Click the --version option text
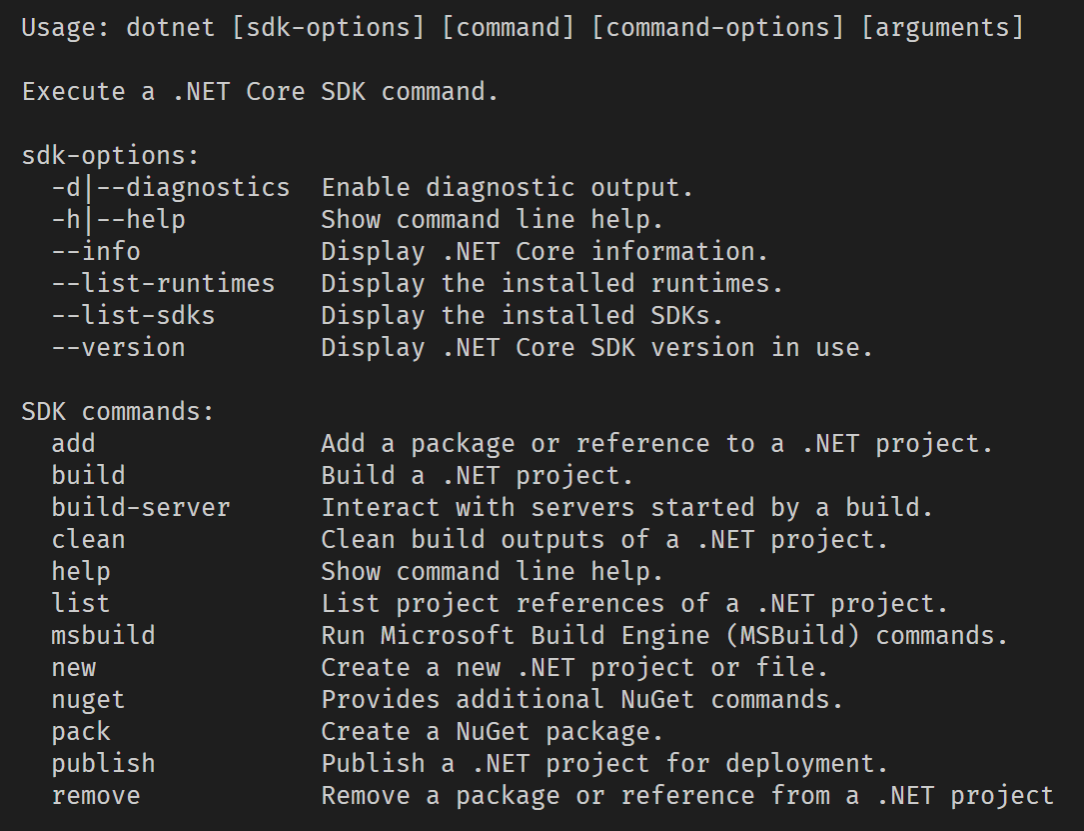Screen dimensions: 1084x831 click(x=118, y=348)
